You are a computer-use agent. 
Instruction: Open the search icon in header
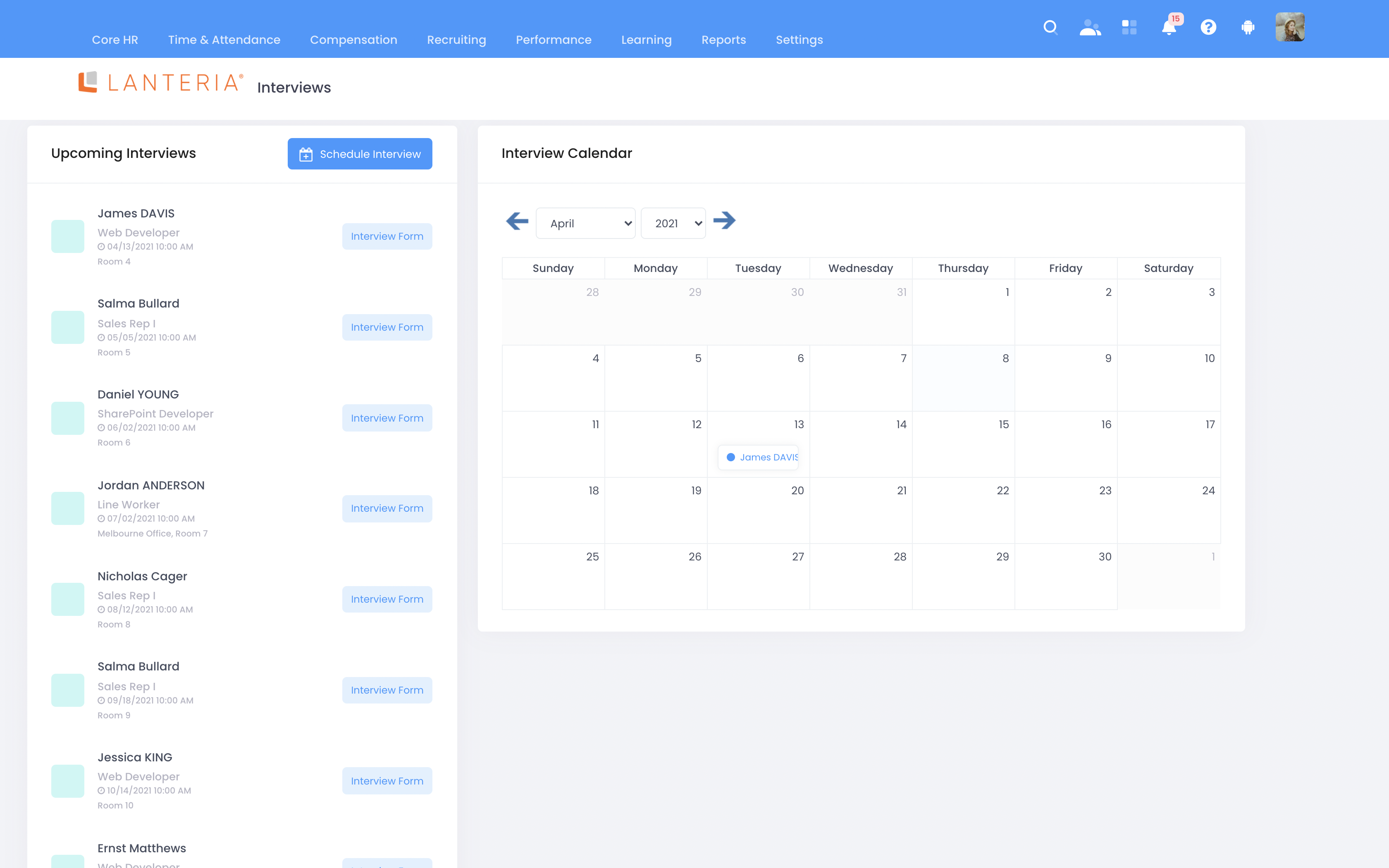click(1050, 28)
